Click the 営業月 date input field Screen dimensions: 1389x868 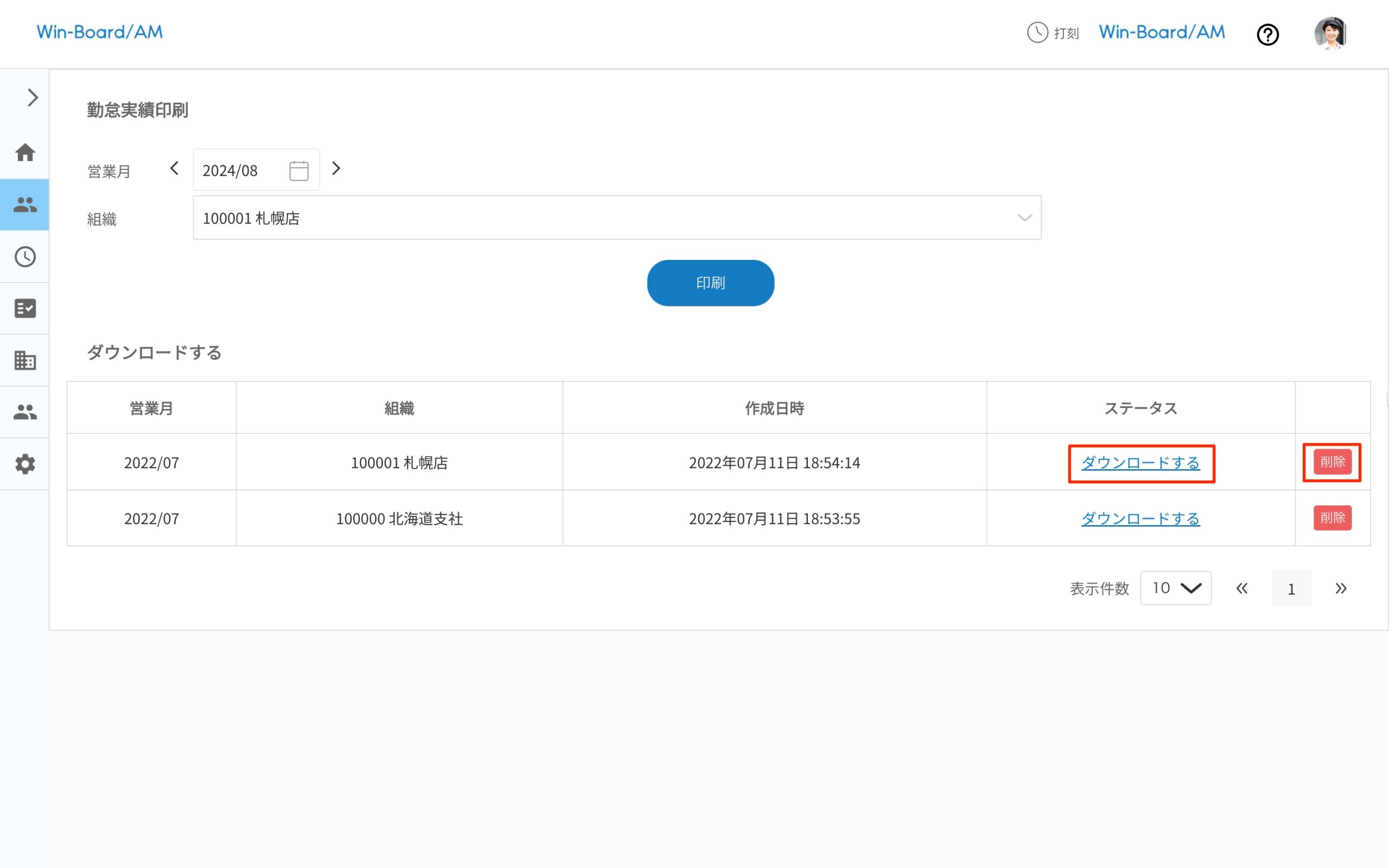point(241,170)
